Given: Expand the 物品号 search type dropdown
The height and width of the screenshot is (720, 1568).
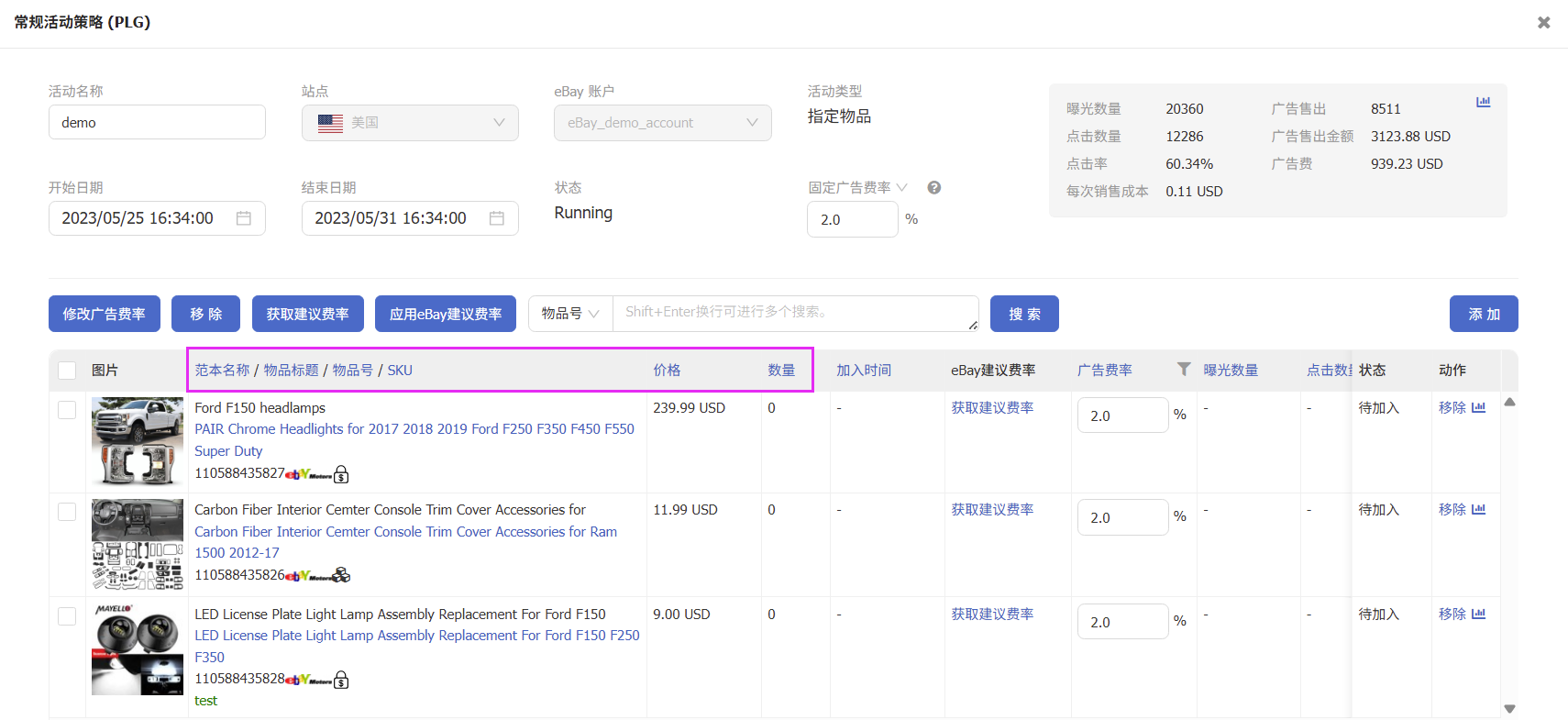Looking at the screenshot, I should click(569, 314).
